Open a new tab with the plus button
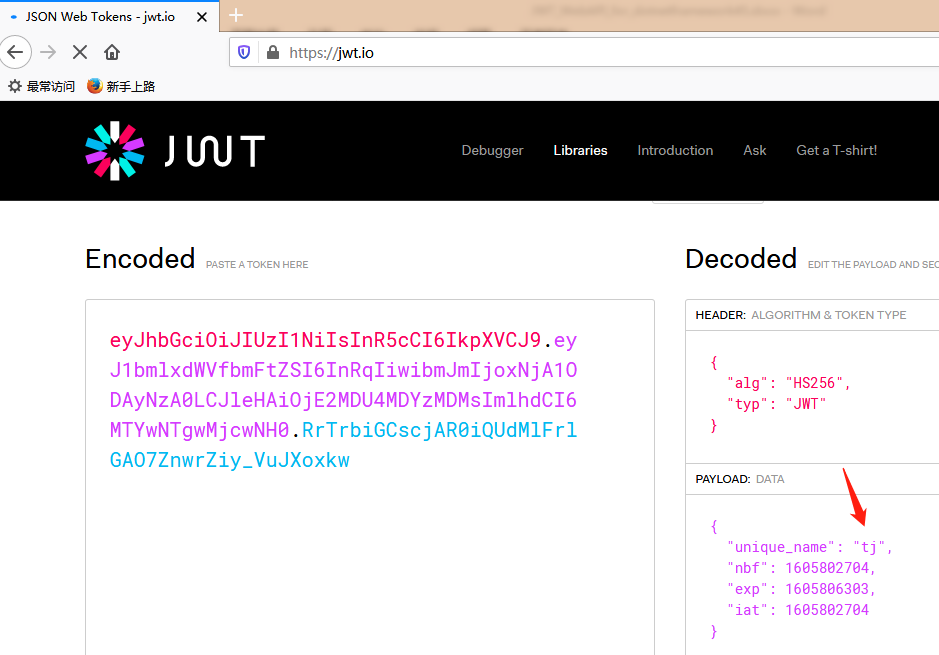939x655 pixels. pyautogui.click(x=236, y=15)
